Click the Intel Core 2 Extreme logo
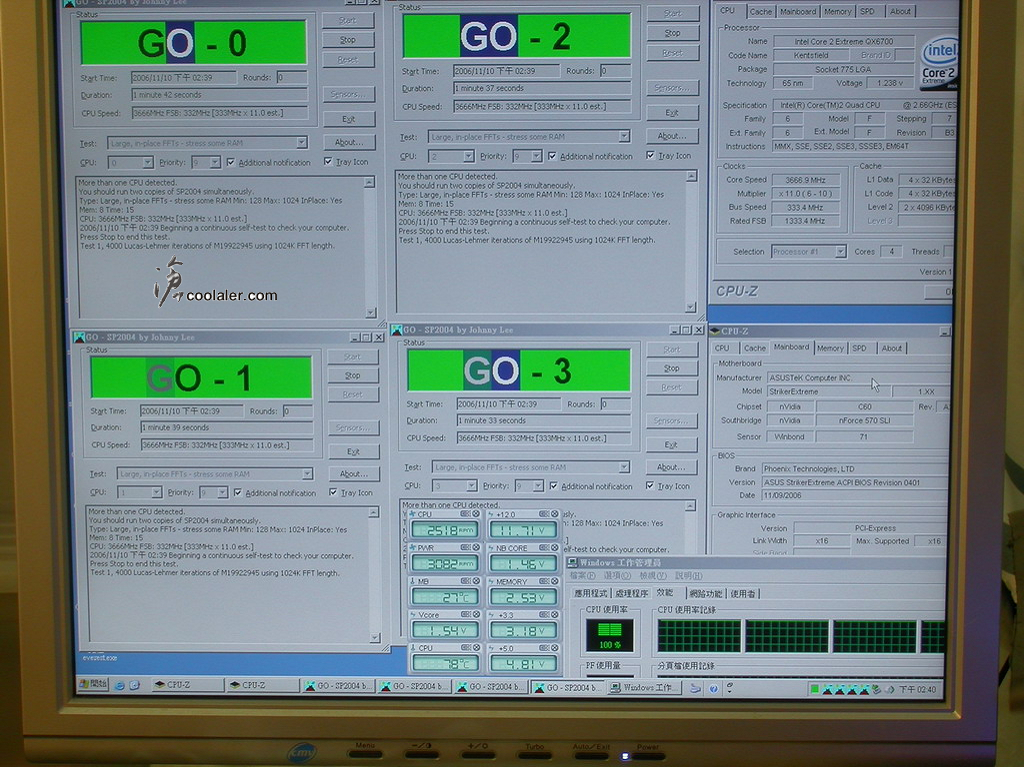 click(x=939, y=63)
